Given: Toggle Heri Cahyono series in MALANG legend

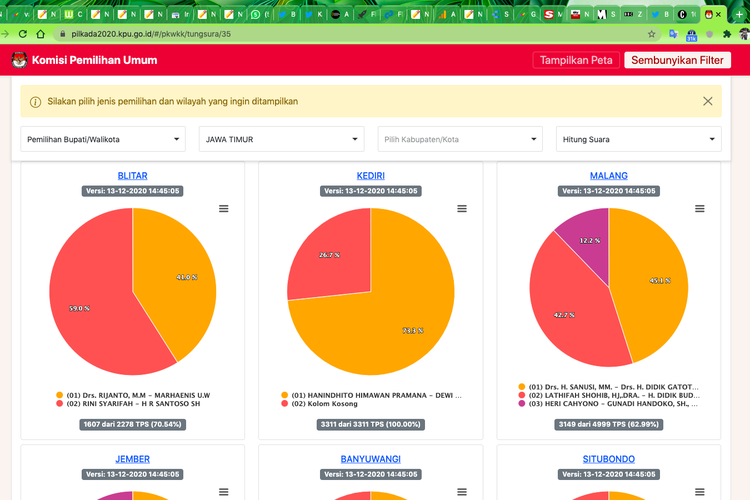Looking at the screenshot, I should [x=612, y=405].
